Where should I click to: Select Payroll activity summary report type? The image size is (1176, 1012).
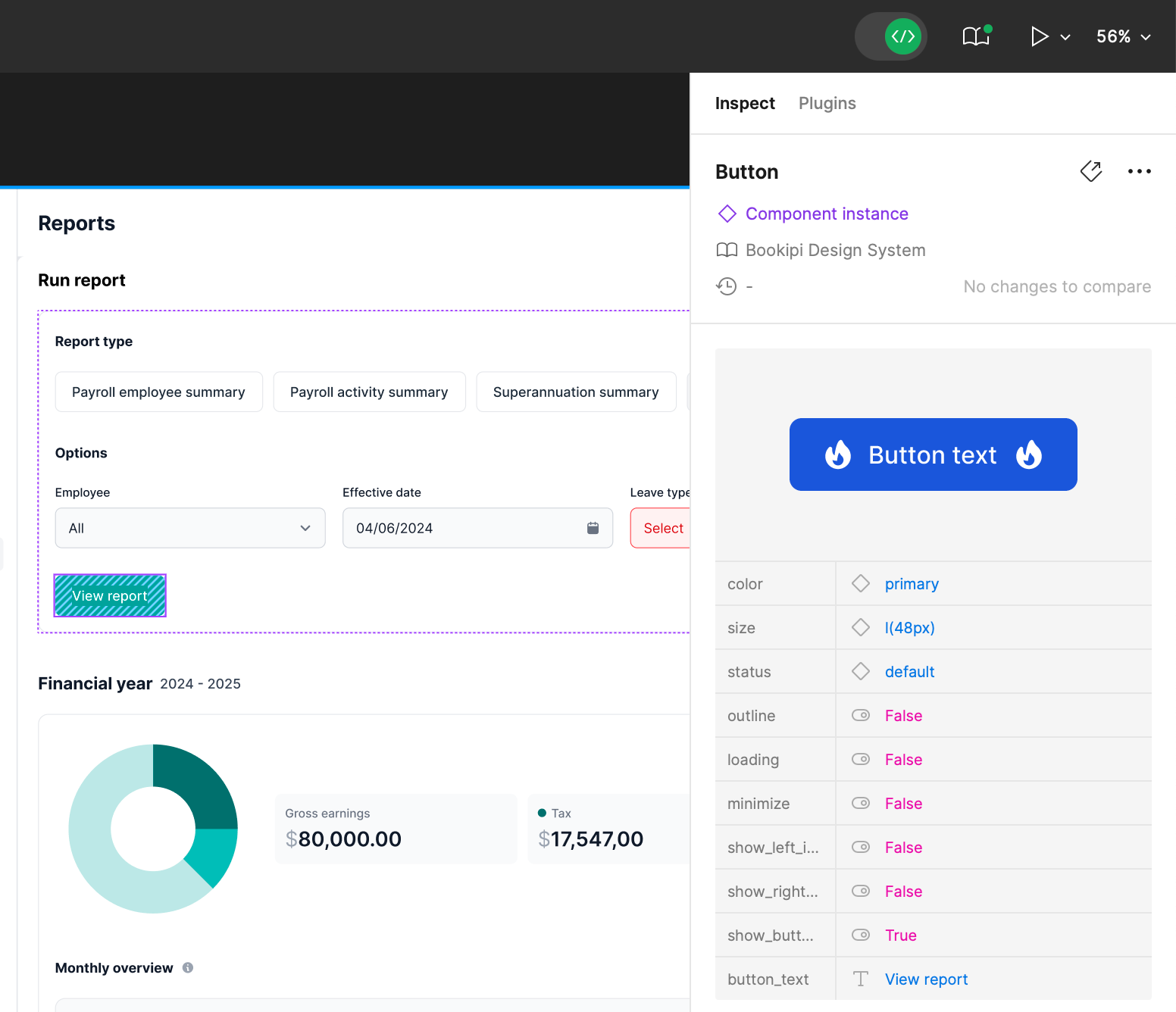coord(369,392)
